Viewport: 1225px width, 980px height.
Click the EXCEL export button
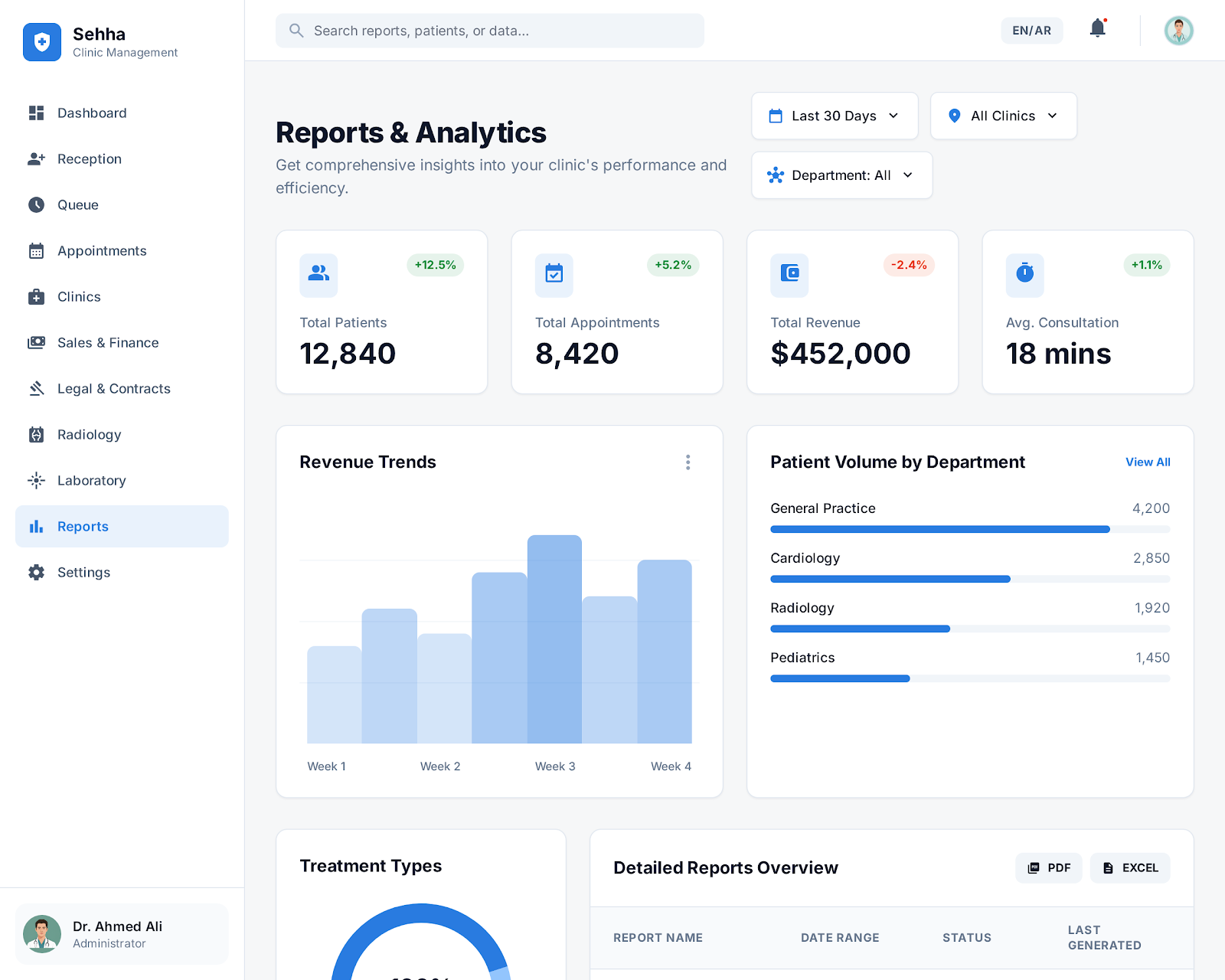1130,867
